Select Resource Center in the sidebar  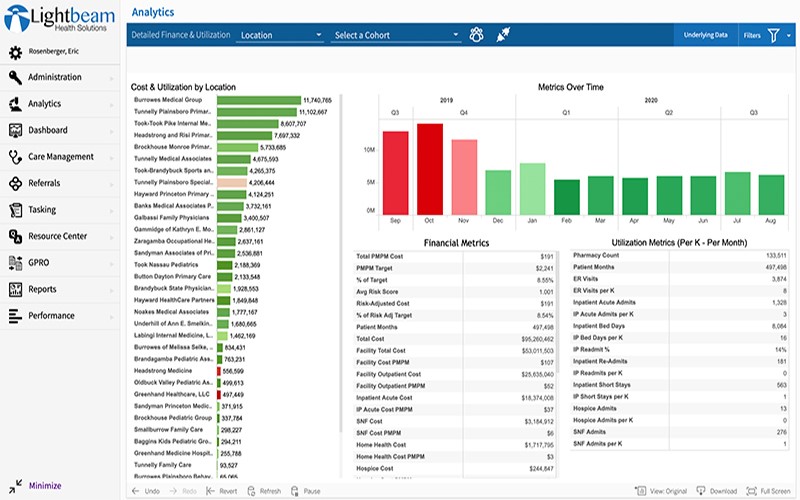(57, 237)
